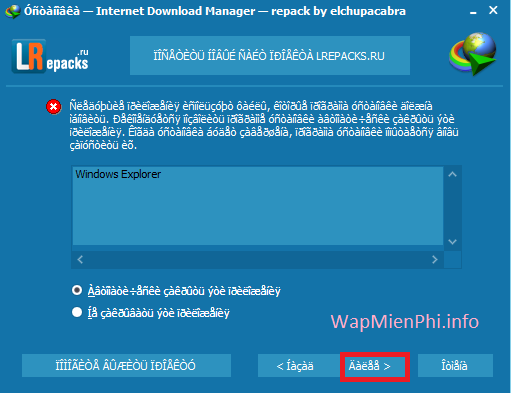Click the LRepacks.ru logo

click(x=50, y=56)
